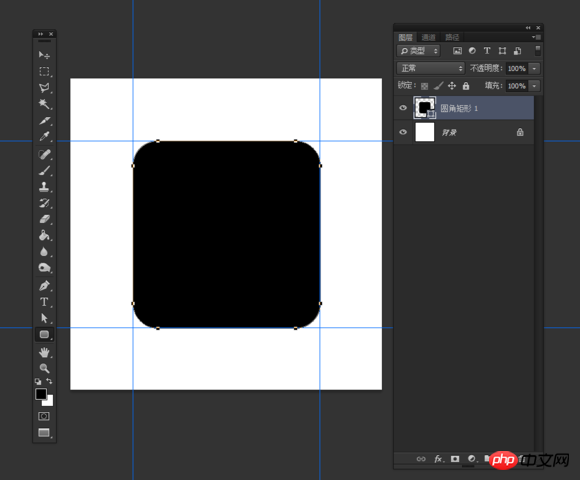Open the 不透明度 opacity slider arrow

click(x=535, y=68)
